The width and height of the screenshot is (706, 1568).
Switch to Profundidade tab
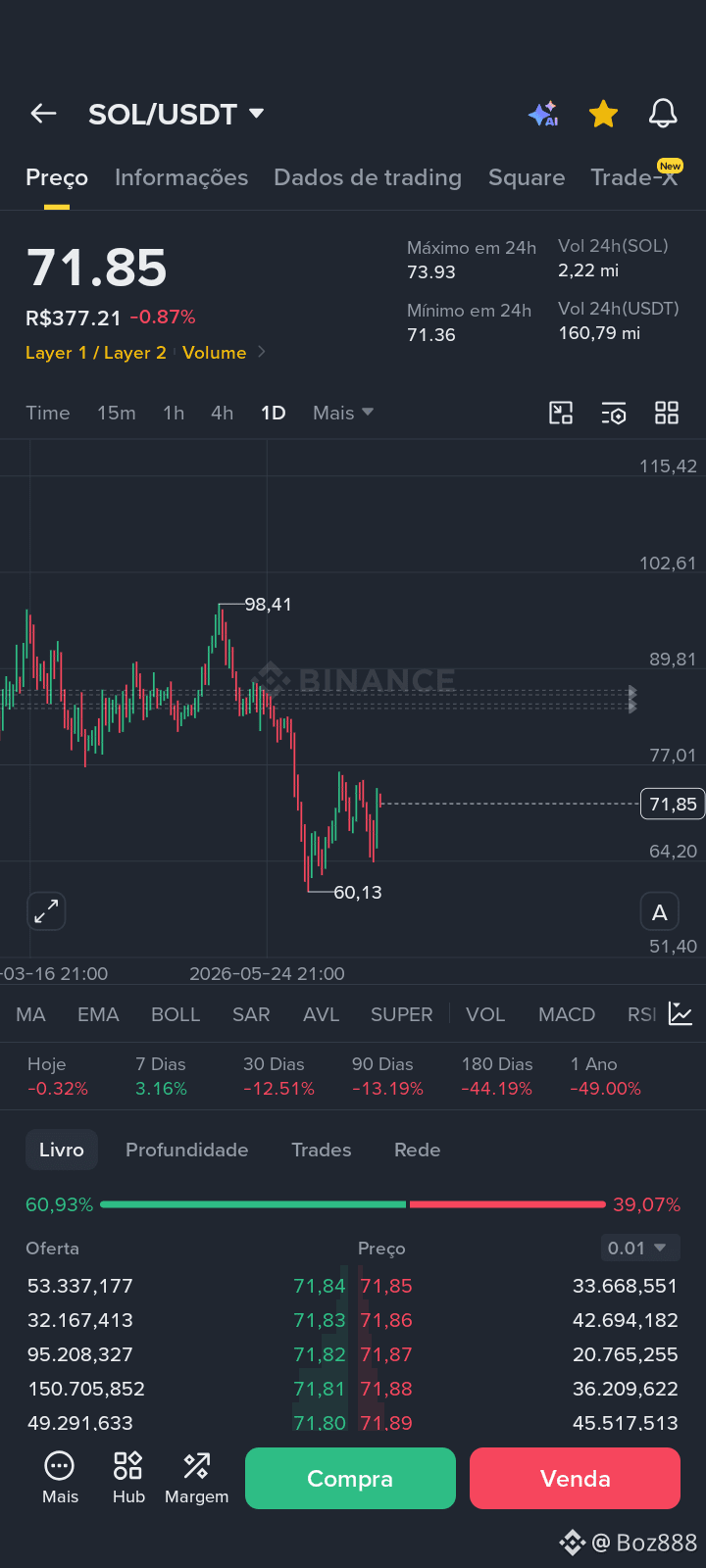click(187, 1150)
